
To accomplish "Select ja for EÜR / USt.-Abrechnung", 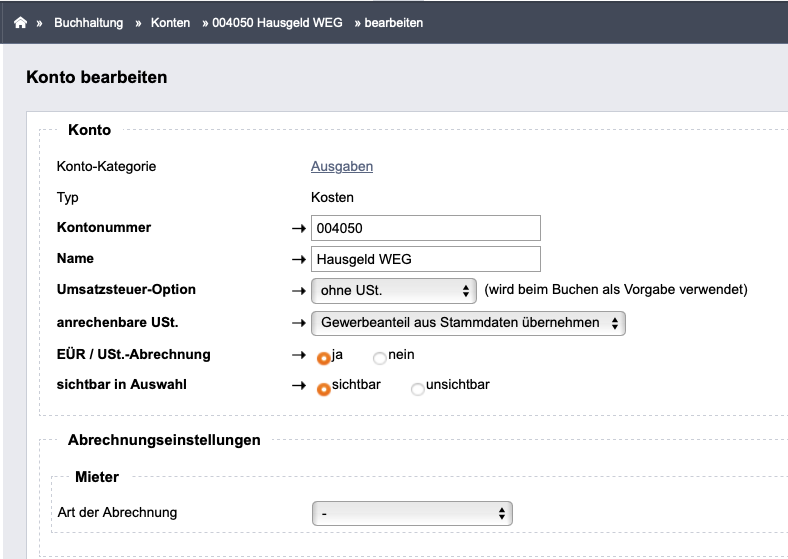I will (324, 358).
